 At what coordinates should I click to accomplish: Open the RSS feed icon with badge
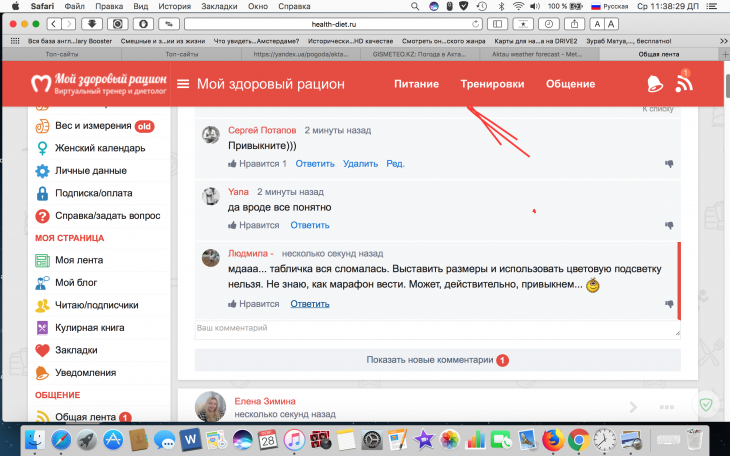coord(685,83)
